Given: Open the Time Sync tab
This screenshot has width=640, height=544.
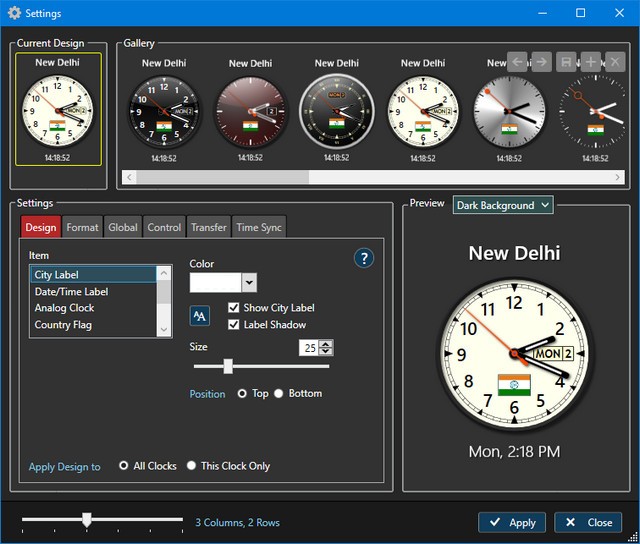Looking at the screenshot, I should click(259, 228).
